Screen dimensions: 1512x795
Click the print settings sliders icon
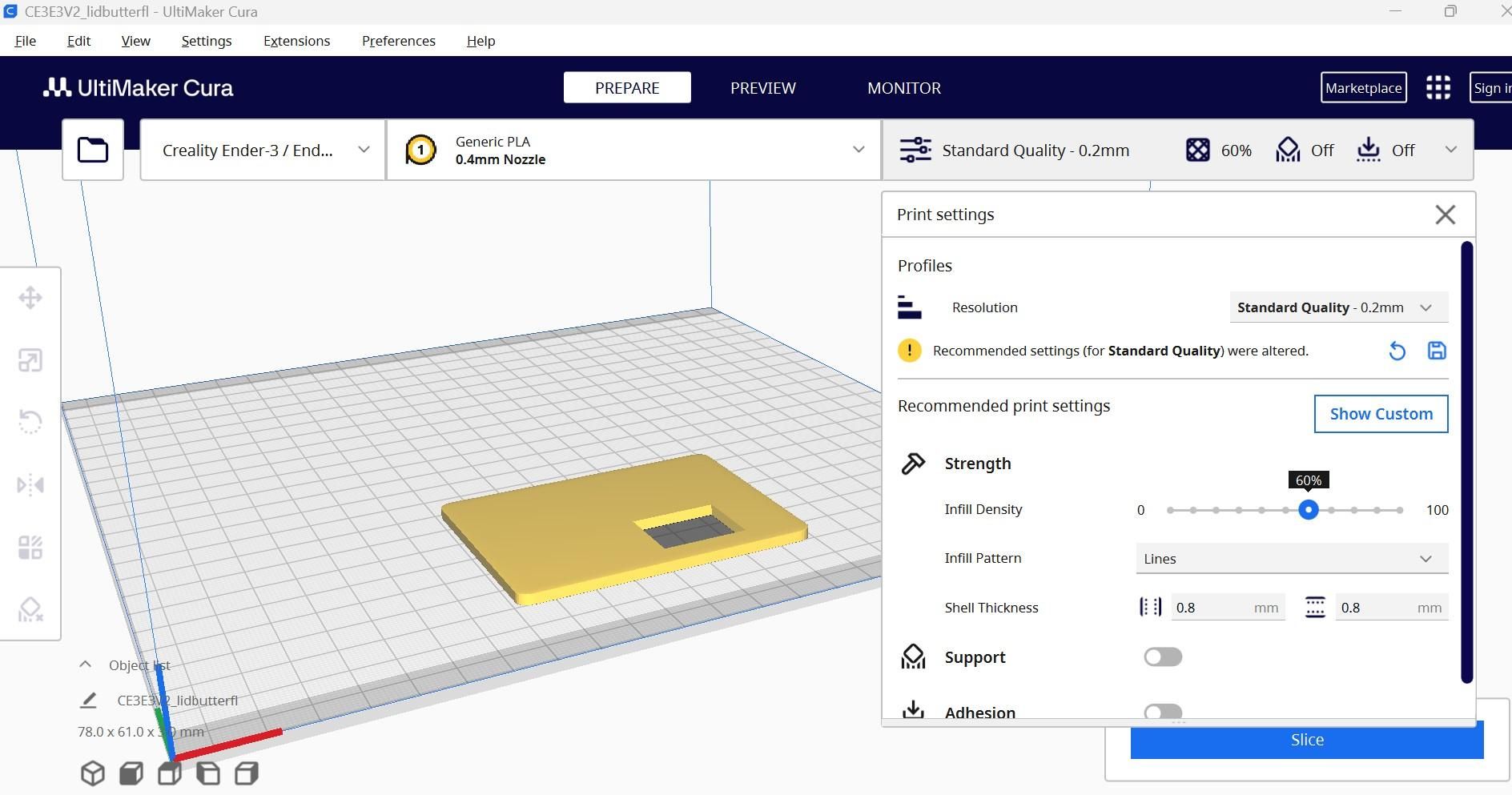coord(915,150)
